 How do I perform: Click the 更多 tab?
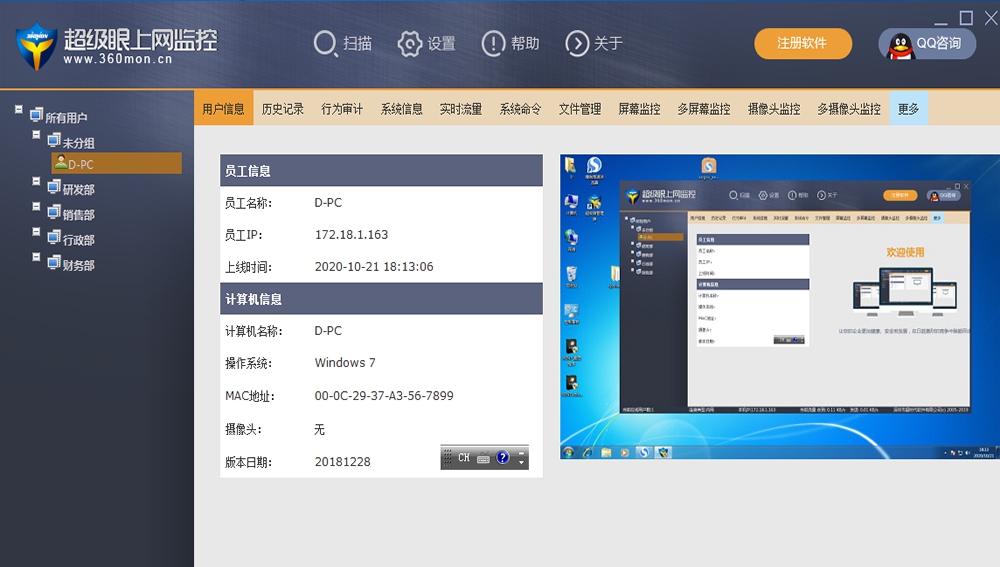(908, 108)
